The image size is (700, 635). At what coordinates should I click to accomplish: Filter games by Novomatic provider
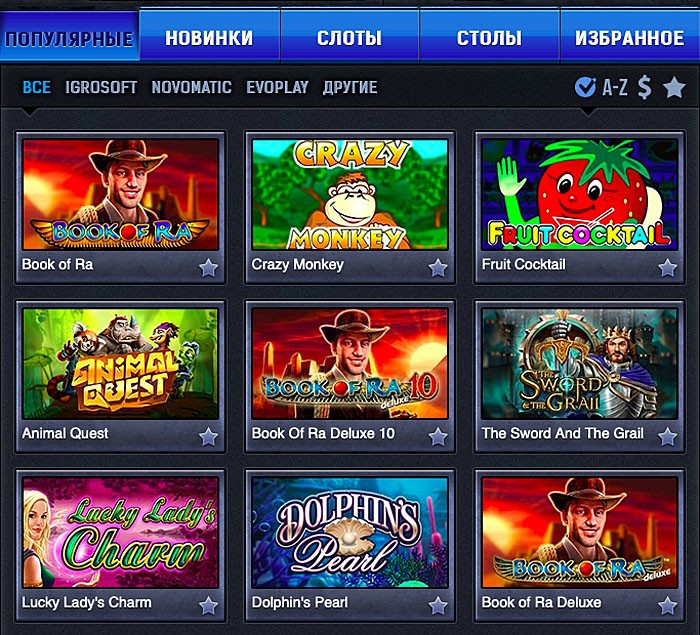(x=192, y=87)
